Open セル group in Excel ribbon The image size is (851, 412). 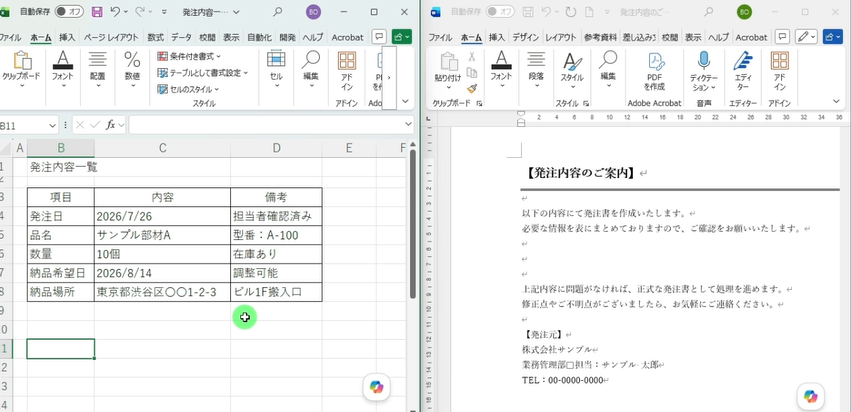[276, 69]
